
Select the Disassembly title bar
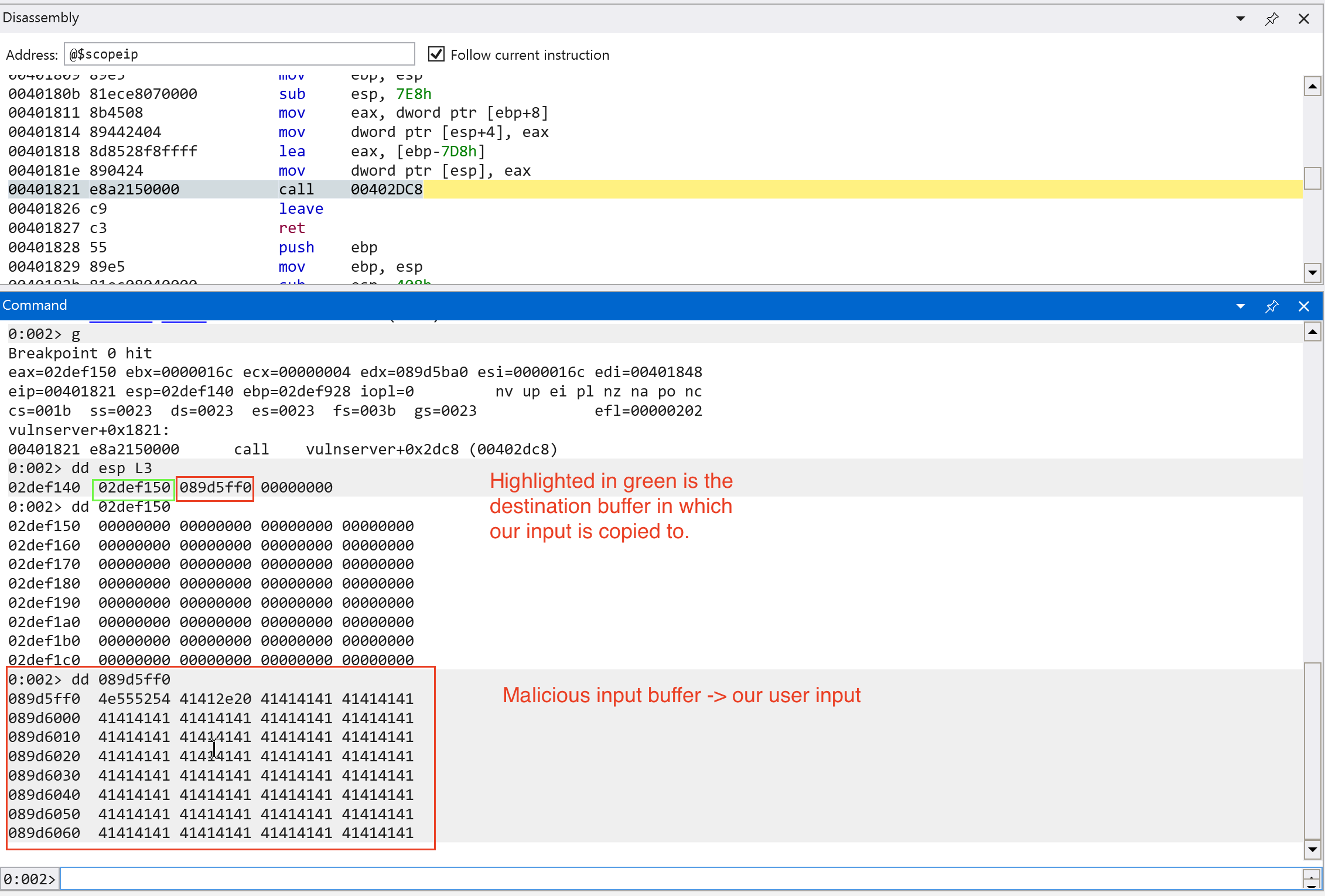click(41, 18)
